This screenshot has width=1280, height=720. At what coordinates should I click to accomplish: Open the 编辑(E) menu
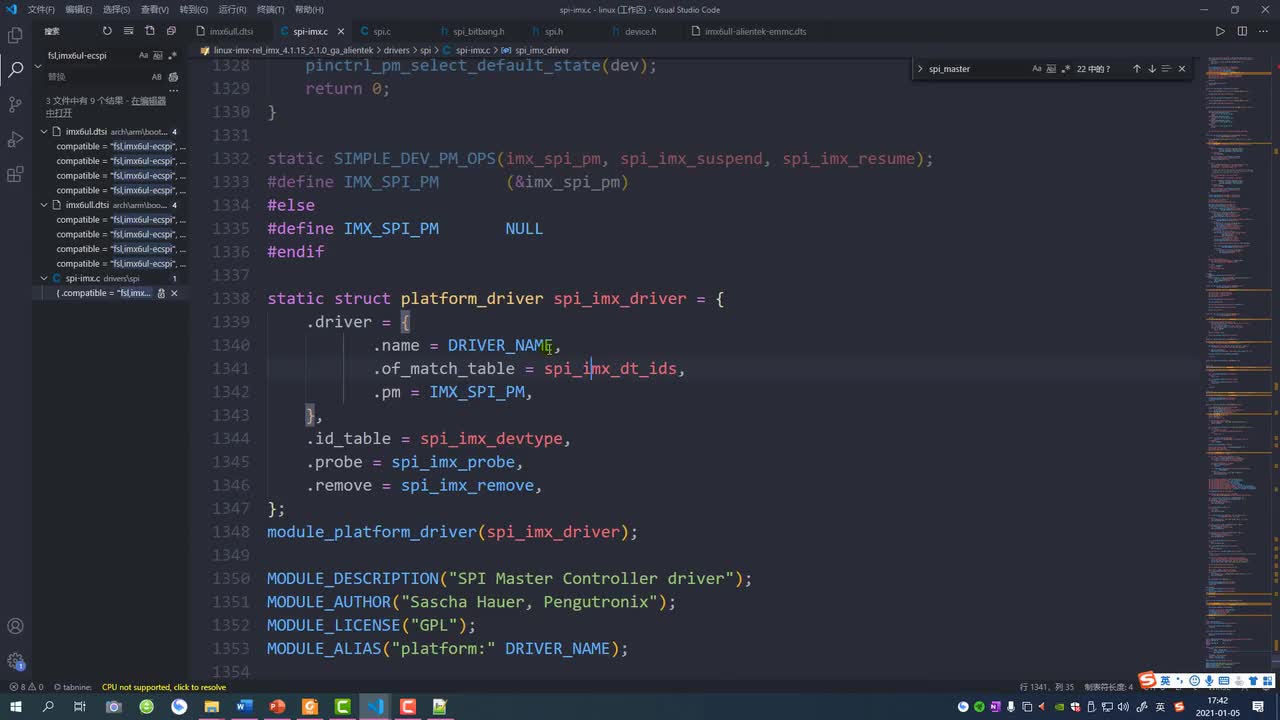tap(79, 9)
